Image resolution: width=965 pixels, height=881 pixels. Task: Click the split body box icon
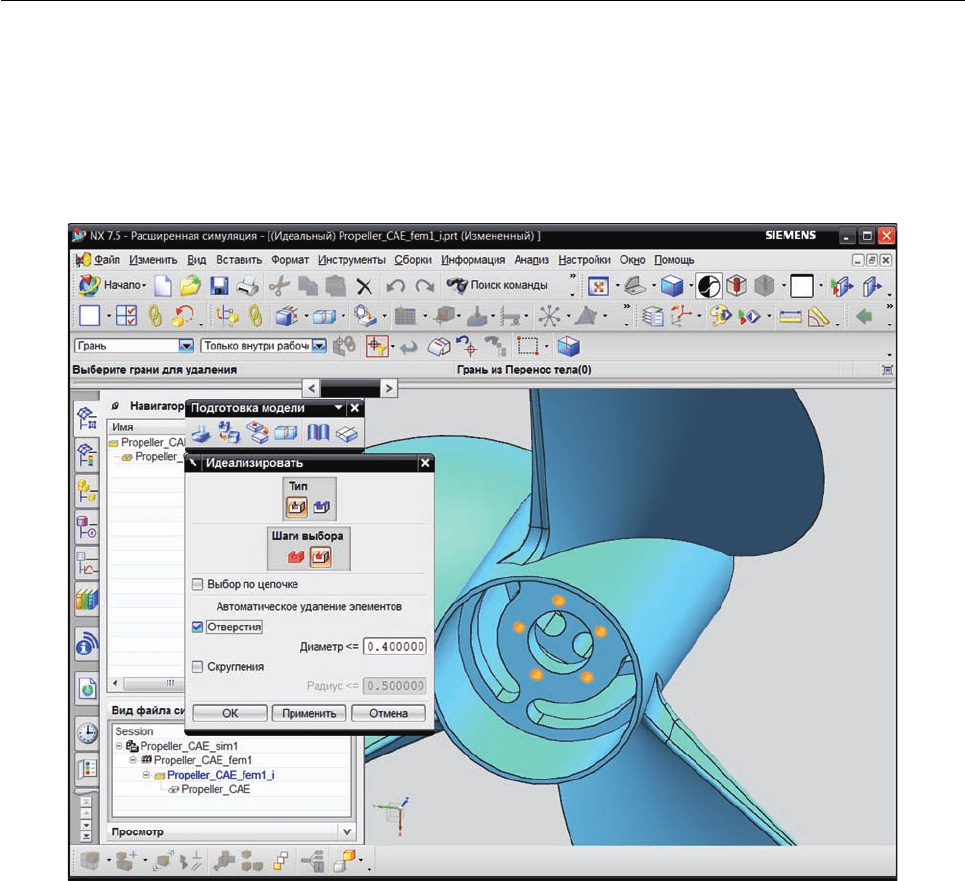[286, 433]
